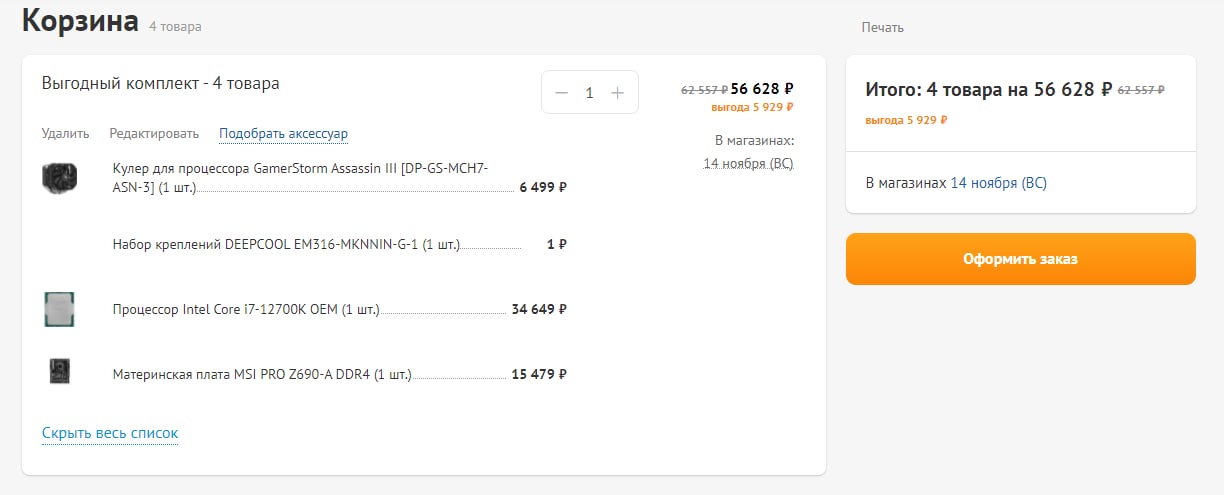
Task: Decrease quantity with the minus button
Action: 561,92
